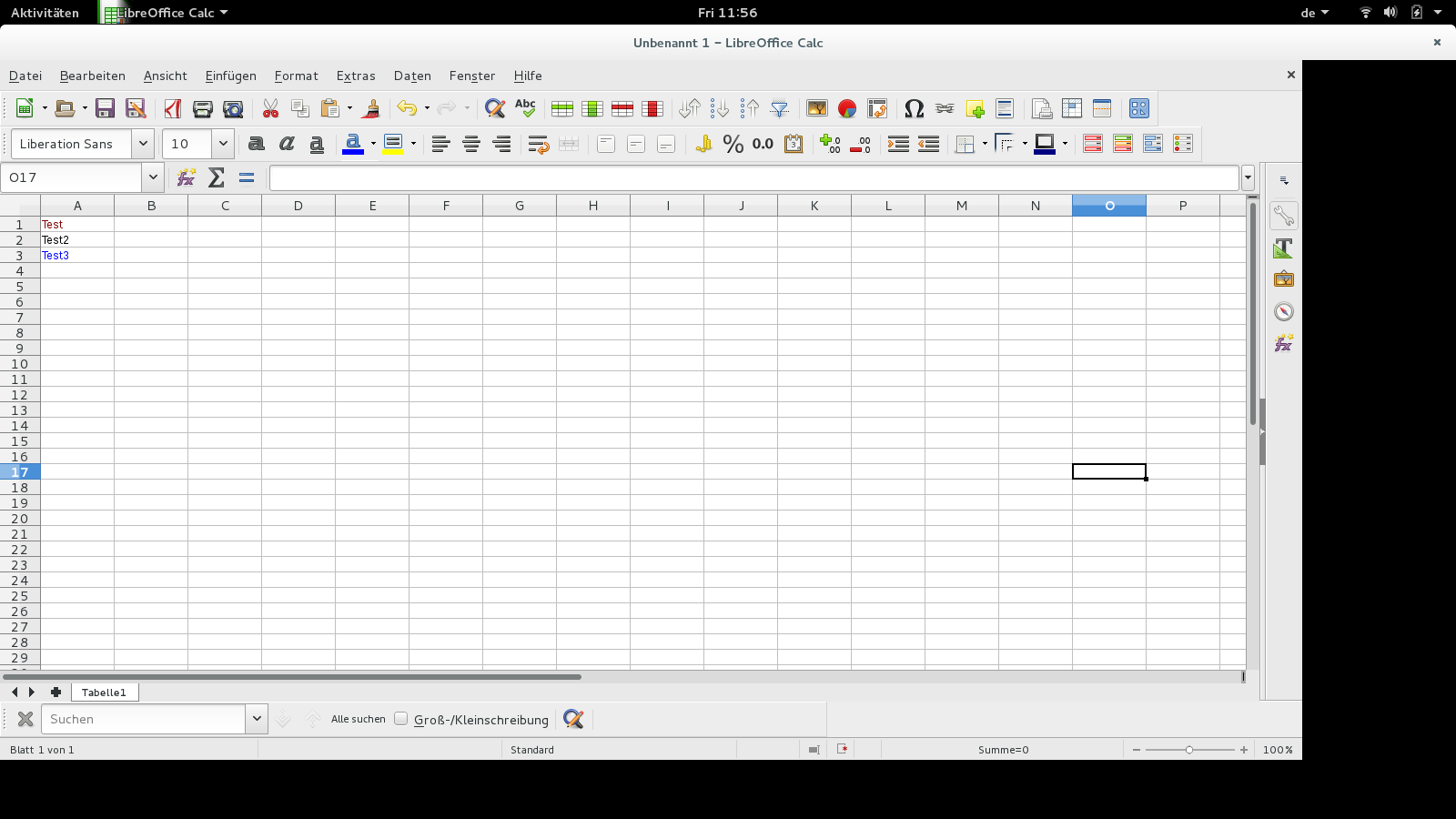Apply the yellow background color swatch

tap(393, 144)
